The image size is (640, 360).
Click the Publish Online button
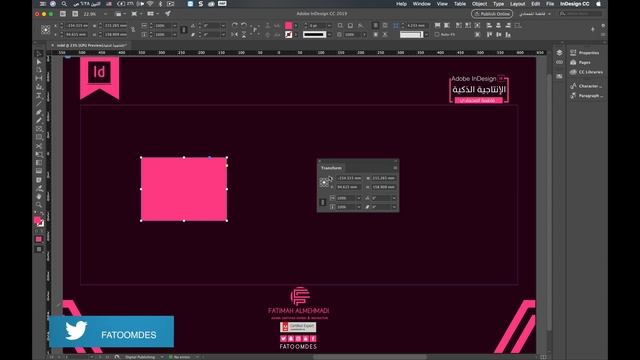pyautogui.click(x=492, y=14)
